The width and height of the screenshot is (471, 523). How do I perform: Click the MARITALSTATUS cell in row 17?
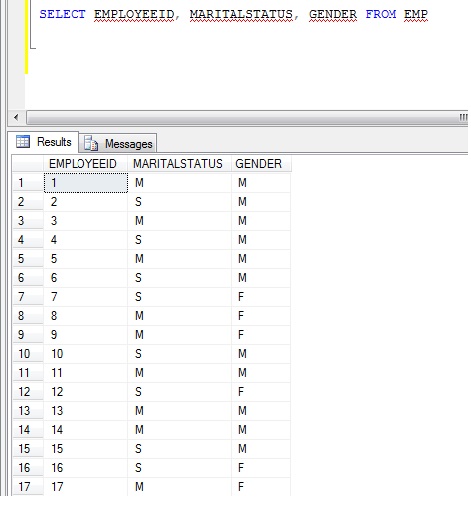[179, 487]
